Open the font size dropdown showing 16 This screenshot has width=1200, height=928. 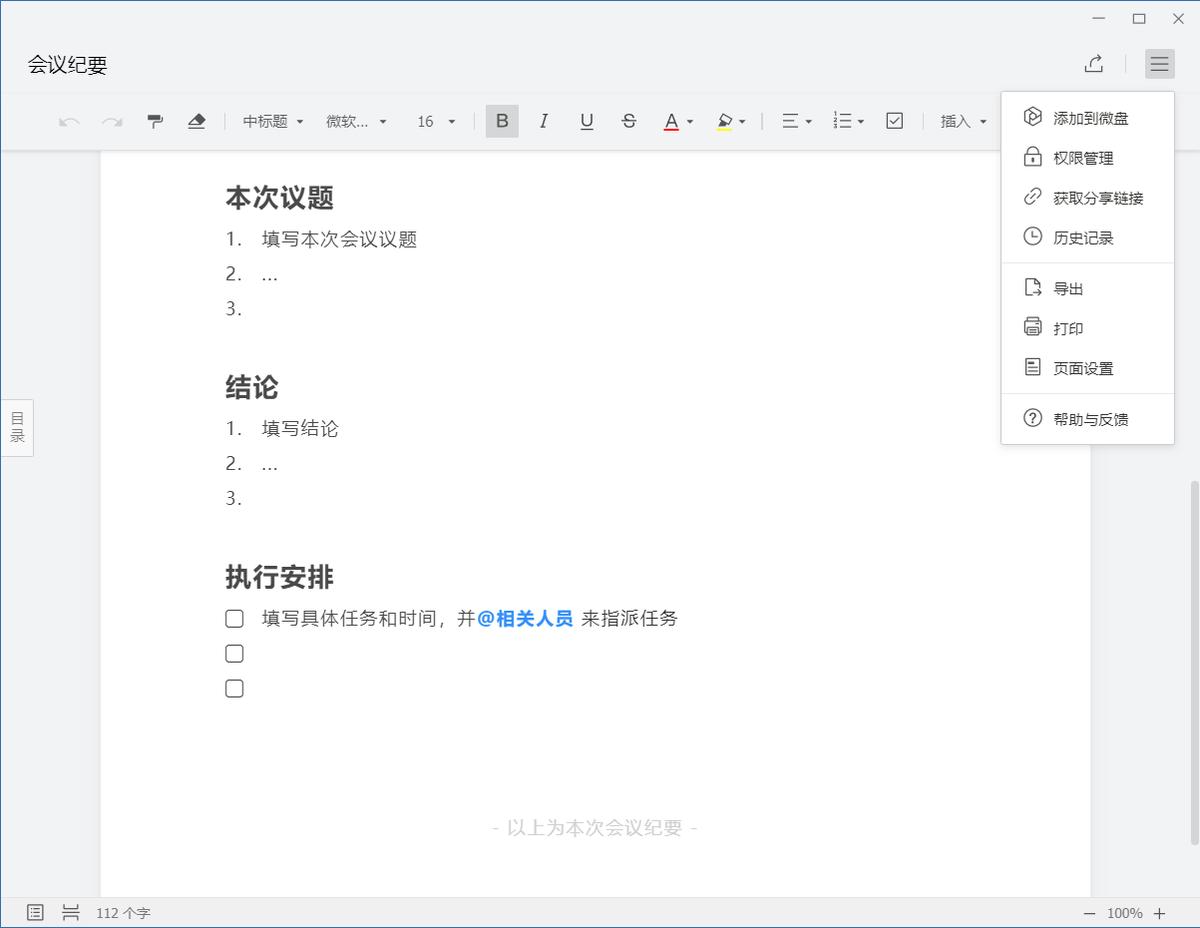(434, 121)
